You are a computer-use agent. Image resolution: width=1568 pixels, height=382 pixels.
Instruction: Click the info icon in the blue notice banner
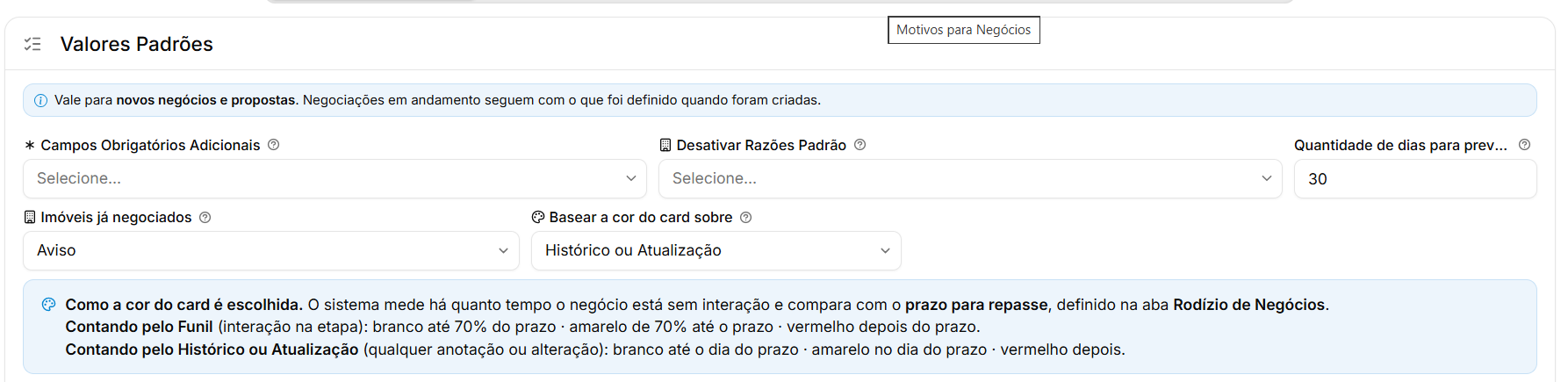(40, 100)
